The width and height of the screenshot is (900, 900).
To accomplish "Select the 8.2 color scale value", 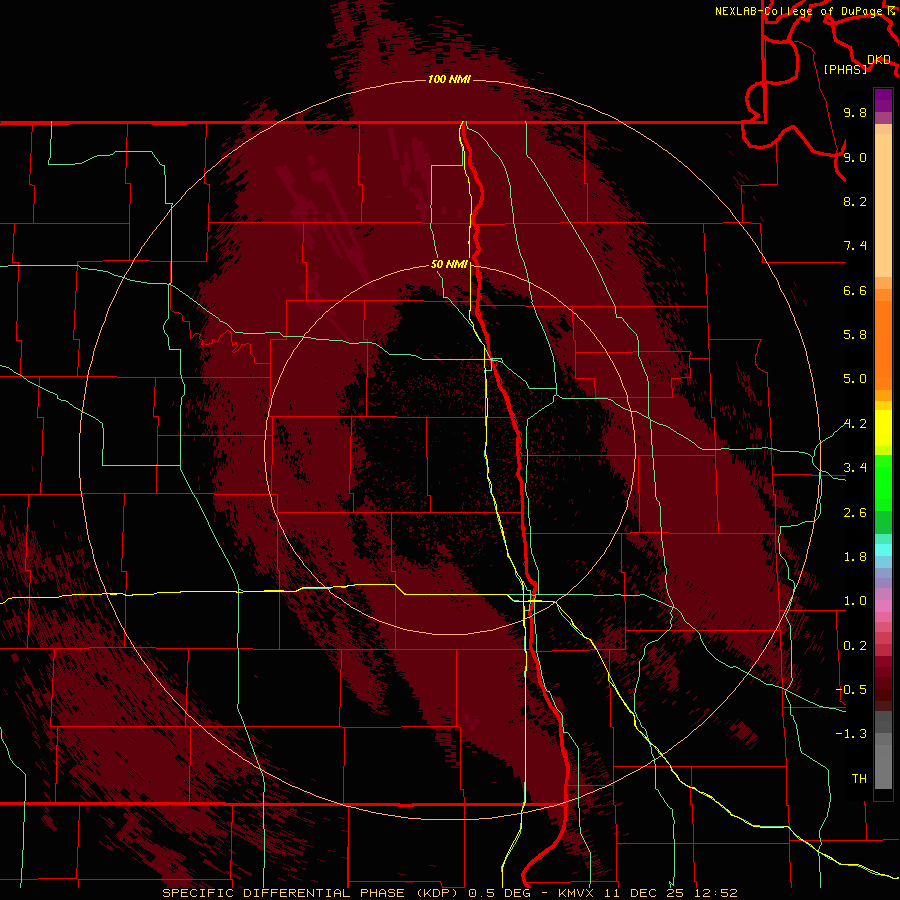I will pos(855,201).
